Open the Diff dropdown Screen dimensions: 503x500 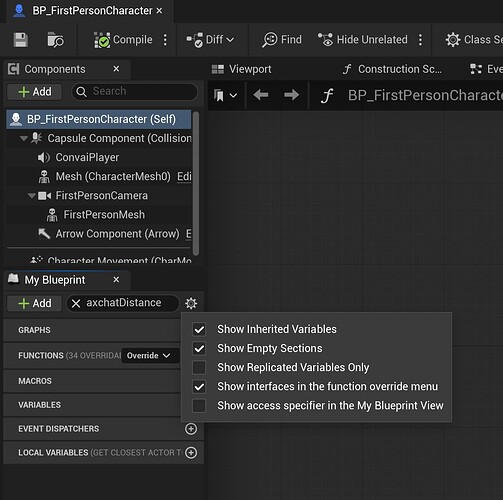210,40
